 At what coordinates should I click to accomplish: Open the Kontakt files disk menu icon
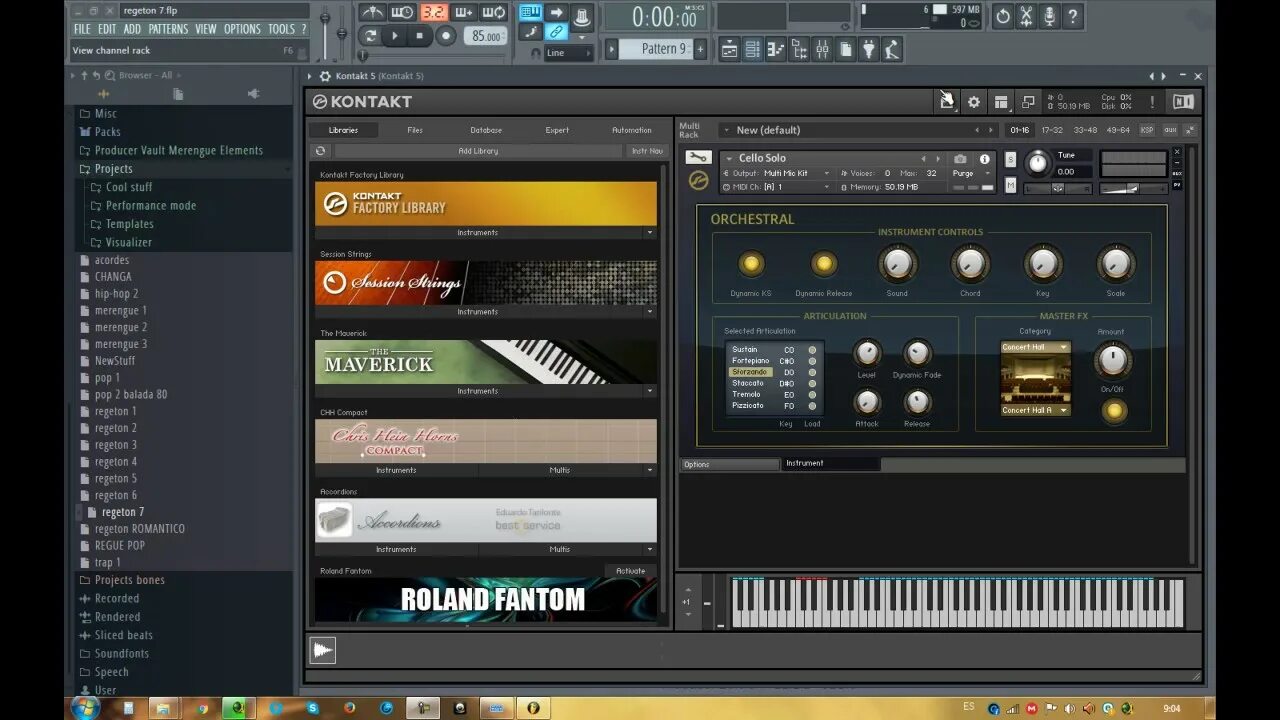coord(946,101)
